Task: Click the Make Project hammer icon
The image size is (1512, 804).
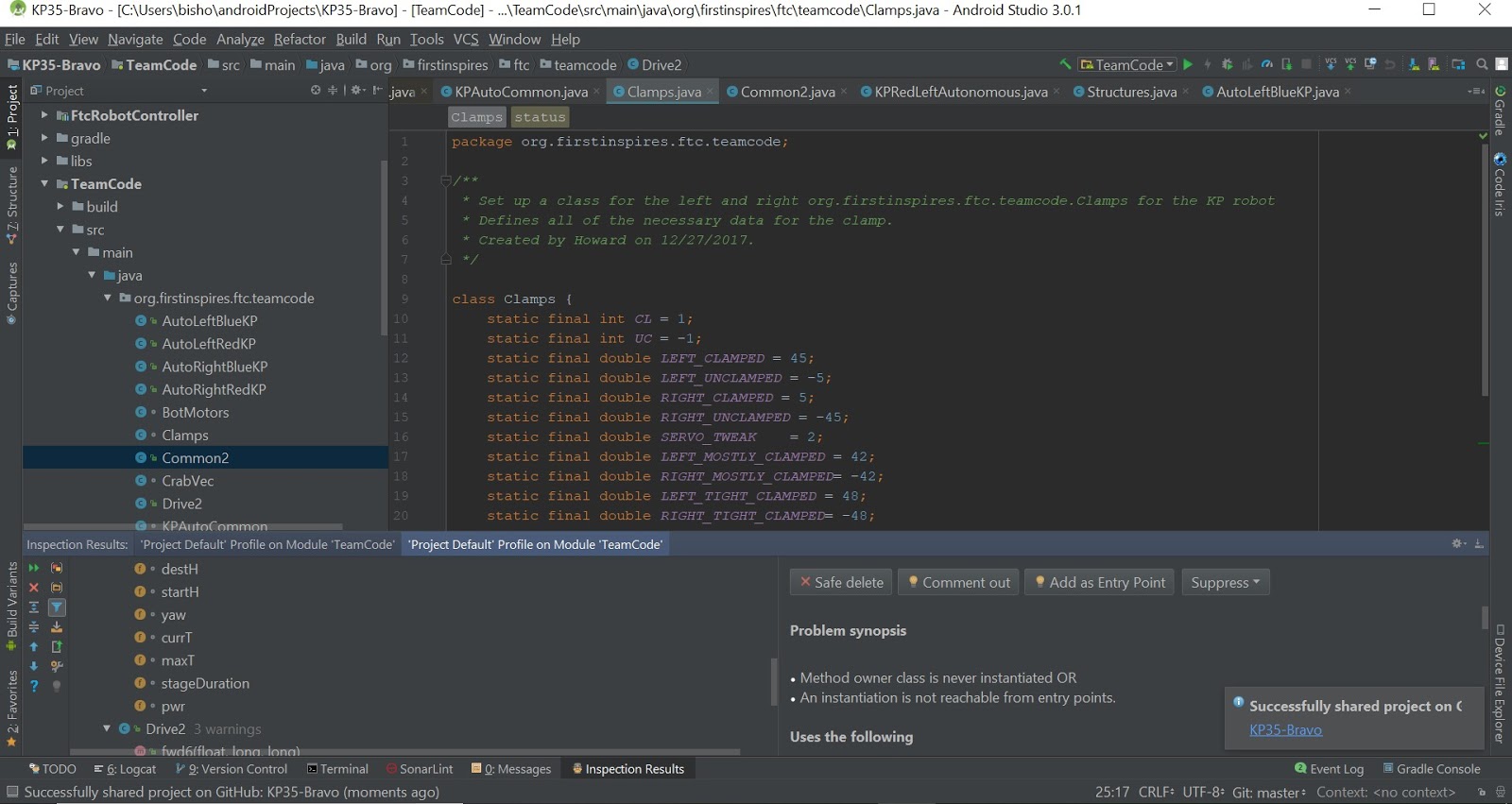Action: [x=1065, y=64]
